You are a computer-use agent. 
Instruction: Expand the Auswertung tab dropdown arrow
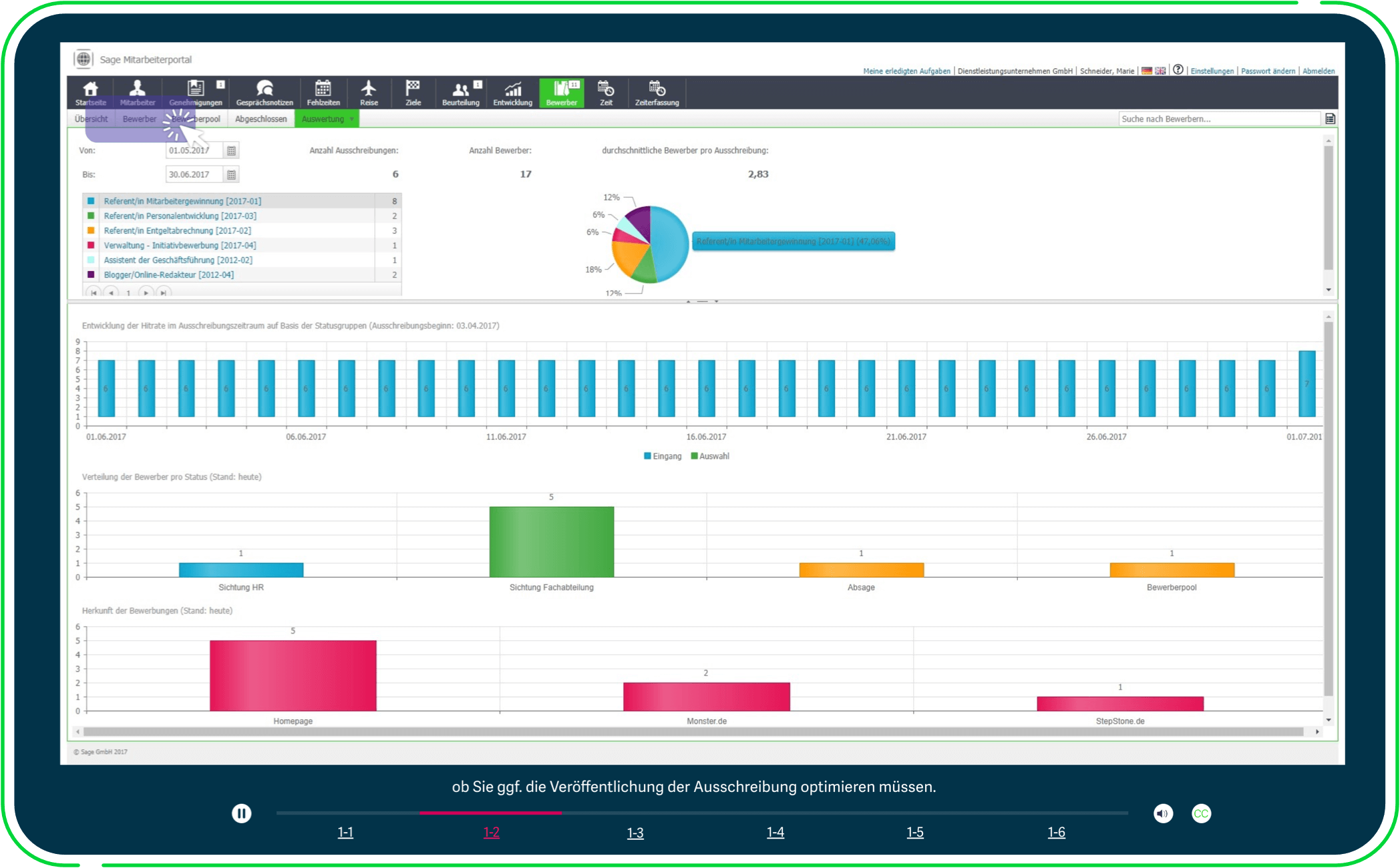click(x=352, y=120)
